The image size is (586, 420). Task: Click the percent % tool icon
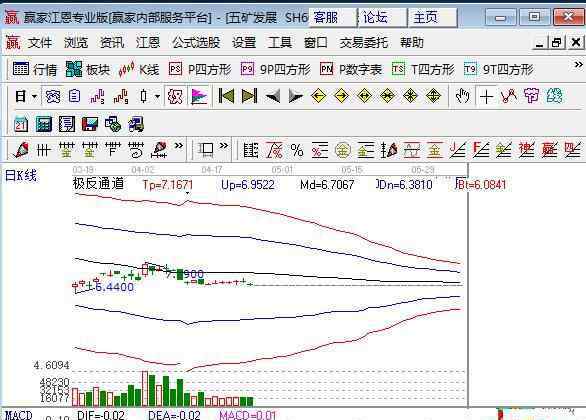tap(297, 151)
